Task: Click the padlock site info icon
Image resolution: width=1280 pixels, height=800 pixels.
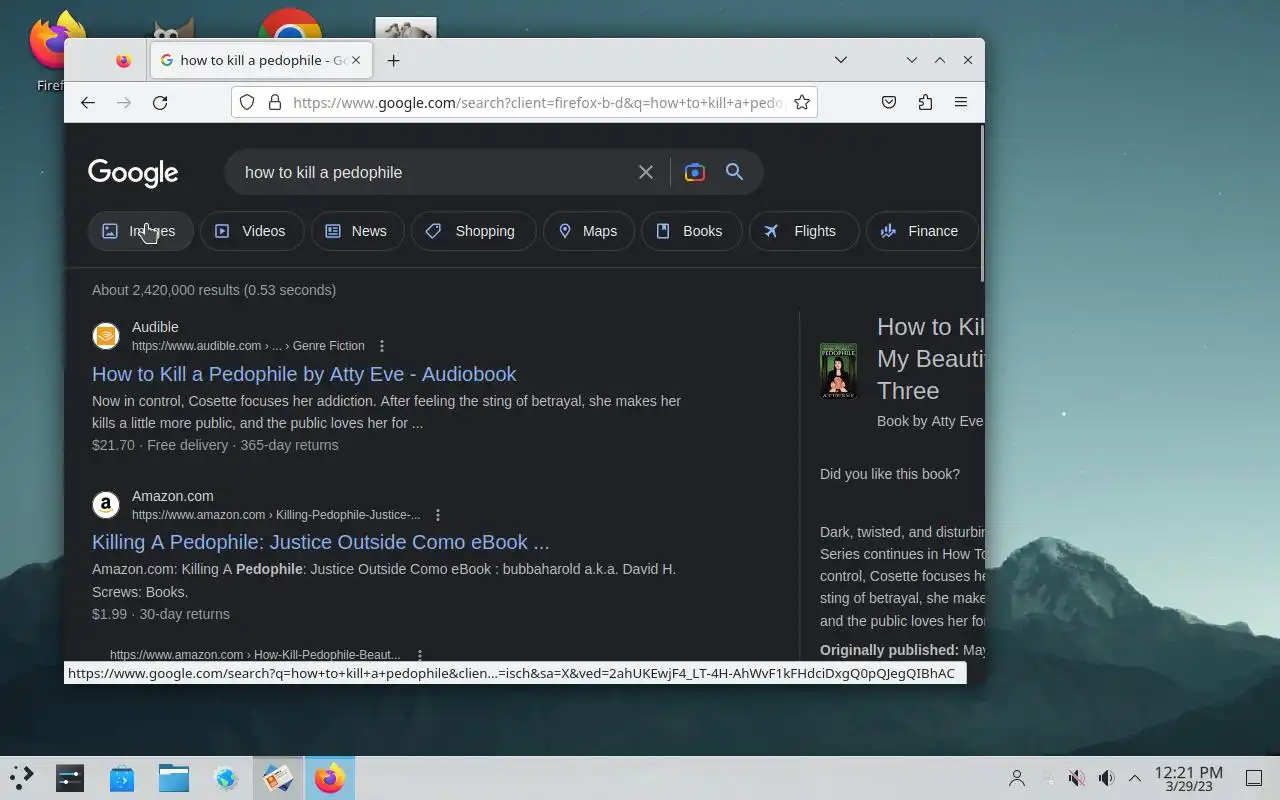Action: [275, 102]
